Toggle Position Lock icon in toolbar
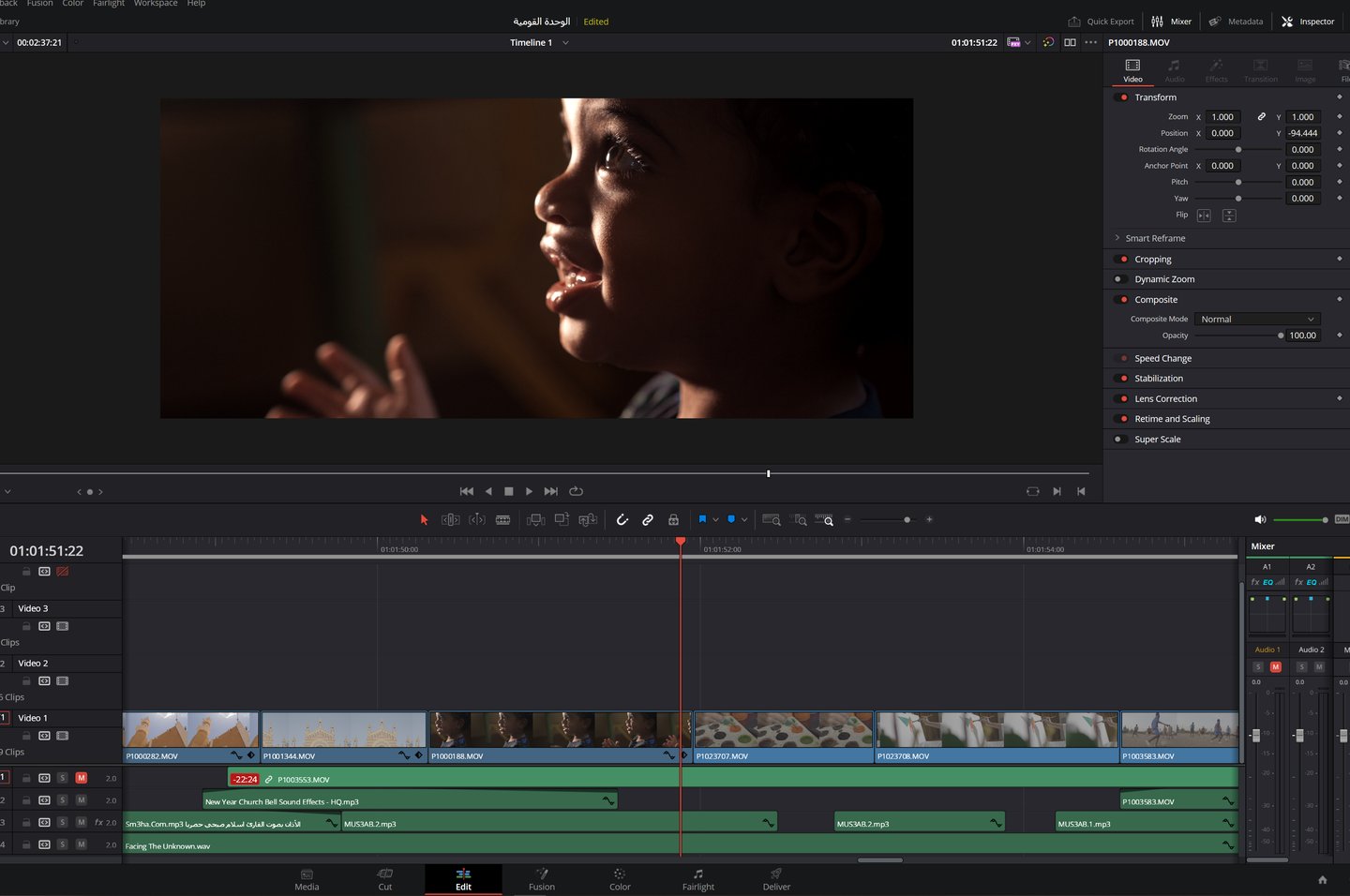 pos(673,519)
